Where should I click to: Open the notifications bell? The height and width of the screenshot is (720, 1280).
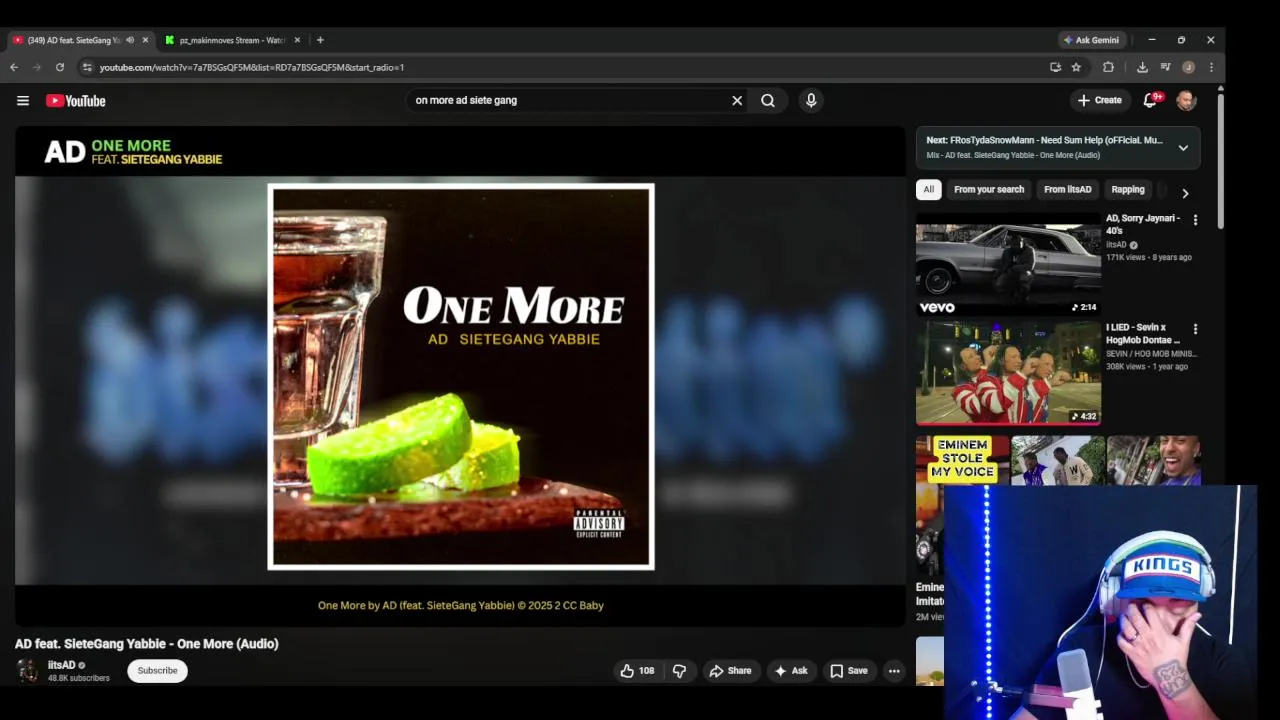click(1150, 100)
